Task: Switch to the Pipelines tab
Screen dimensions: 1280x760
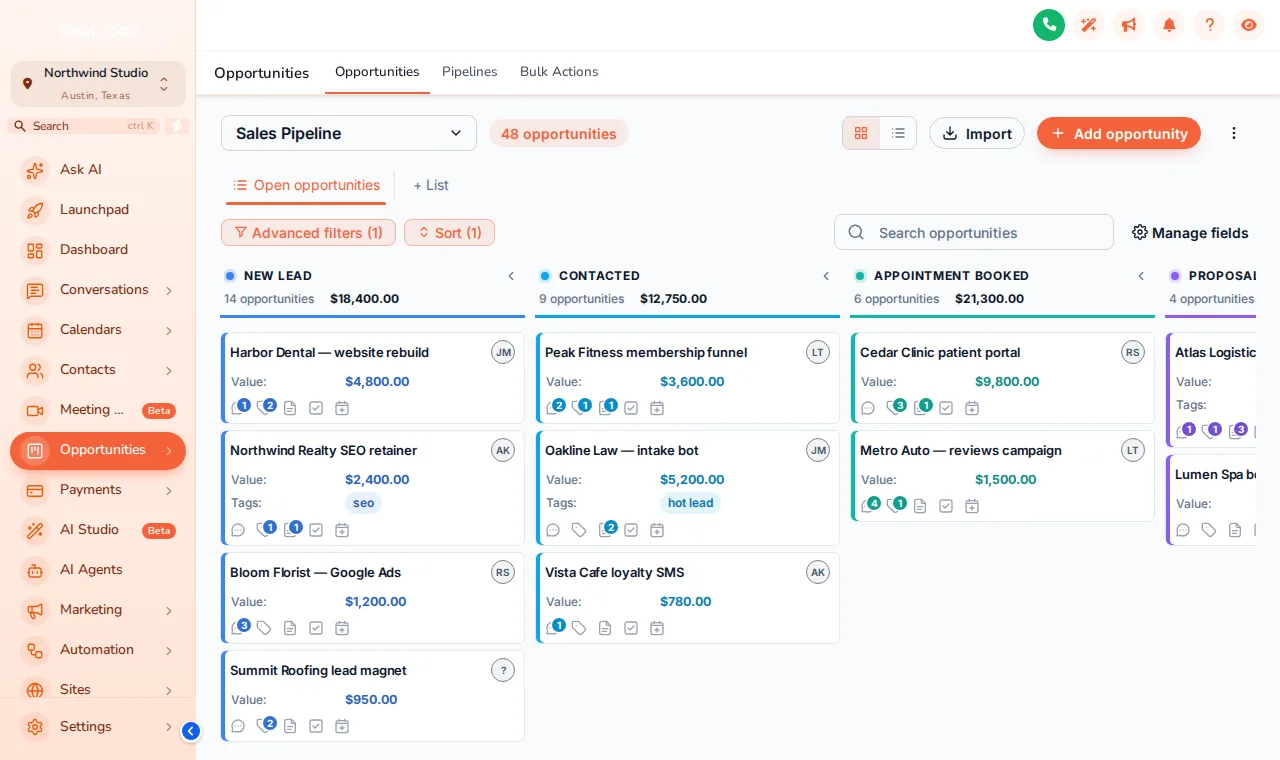Action: coord(470,72)
